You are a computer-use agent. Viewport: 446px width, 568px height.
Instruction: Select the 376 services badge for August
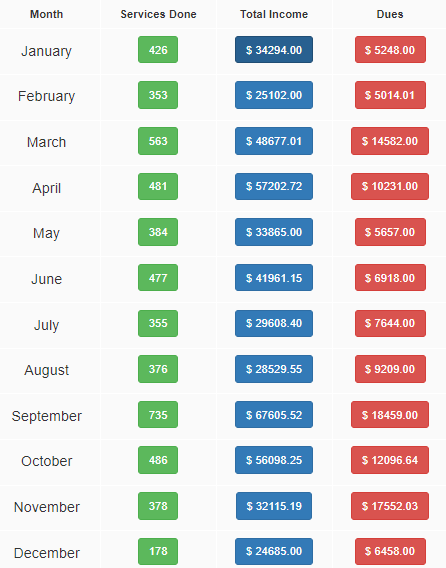click(x=158, y=369)
